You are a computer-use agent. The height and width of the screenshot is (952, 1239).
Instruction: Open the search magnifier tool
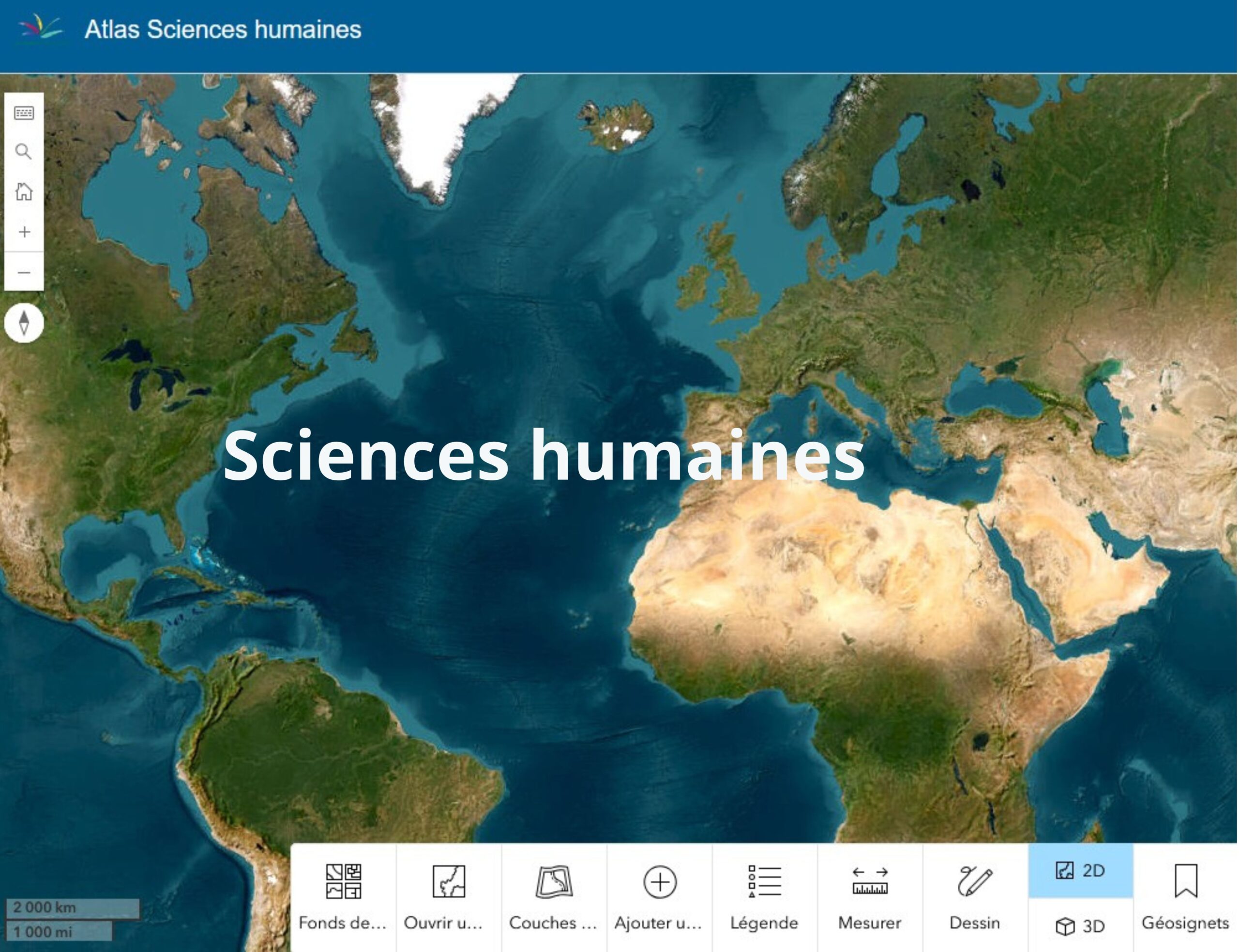[x=24, y=152]
